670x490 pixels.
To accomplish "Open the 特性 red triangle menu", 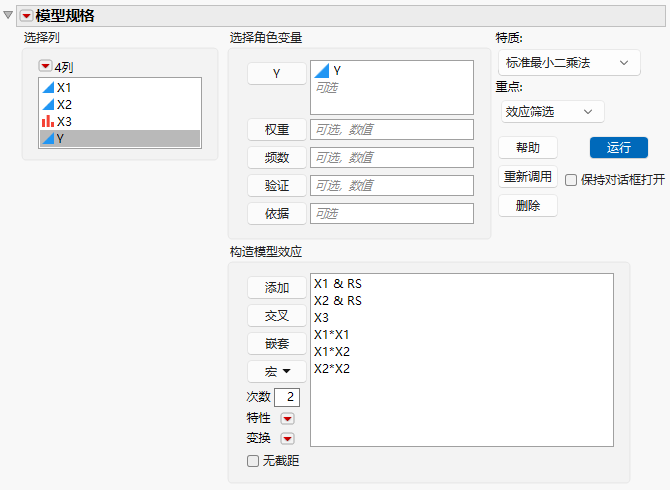I will pyautogui.click(x=288, y=419).
